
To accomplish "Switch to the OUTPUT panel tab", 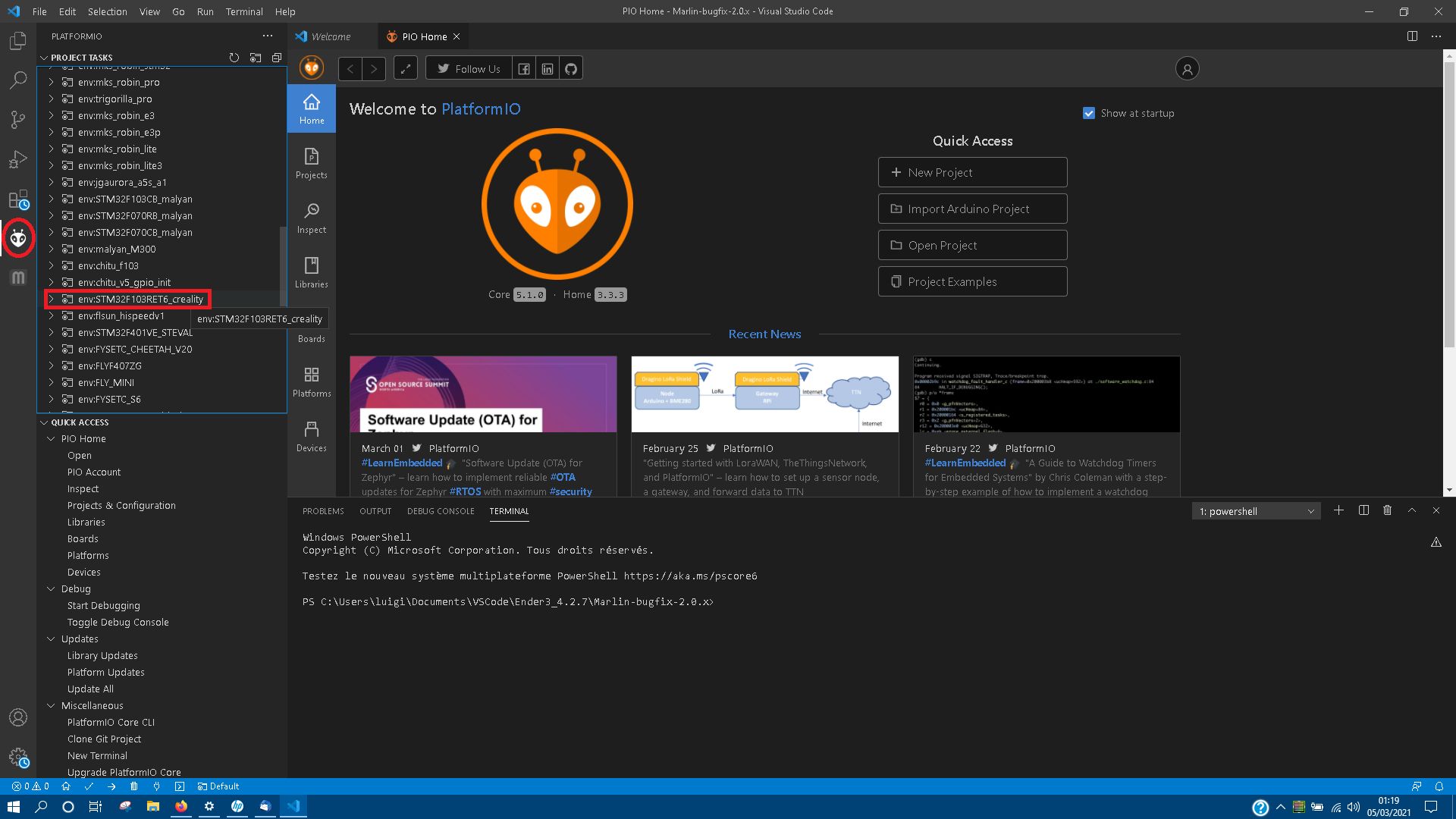I will coord(375,511).
